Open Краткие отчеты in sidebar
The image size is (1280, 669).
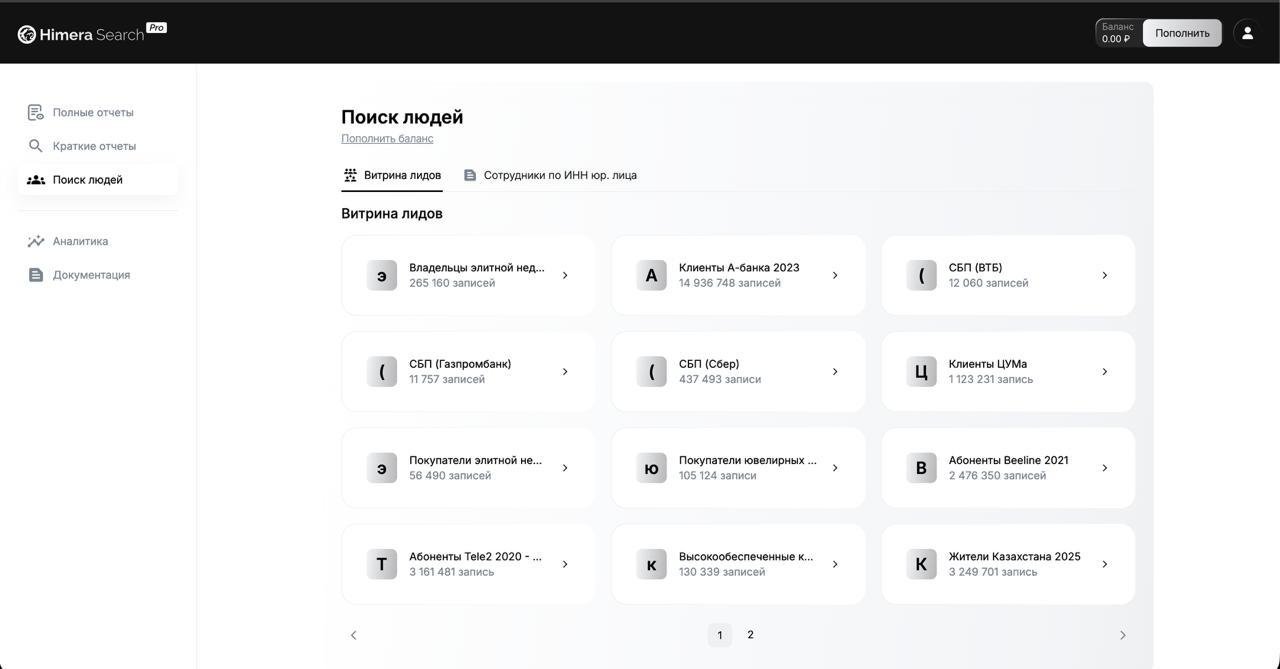[x=97, y=146]
